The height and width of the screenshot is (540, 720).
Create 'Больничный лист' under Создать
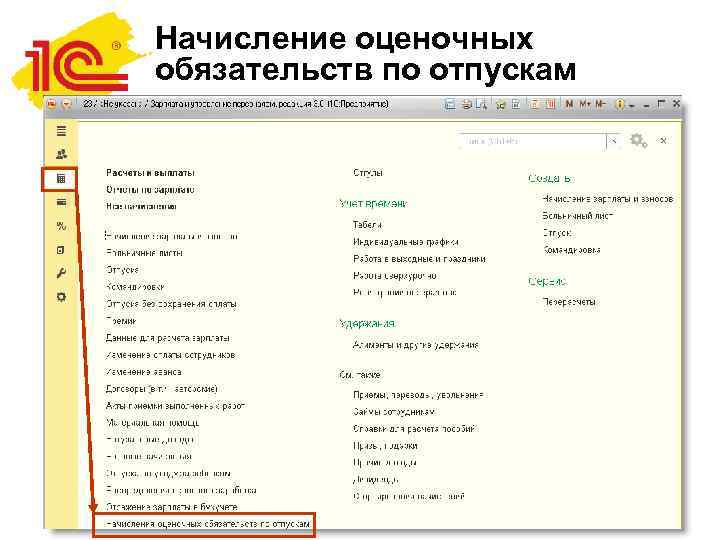[578, 216]
